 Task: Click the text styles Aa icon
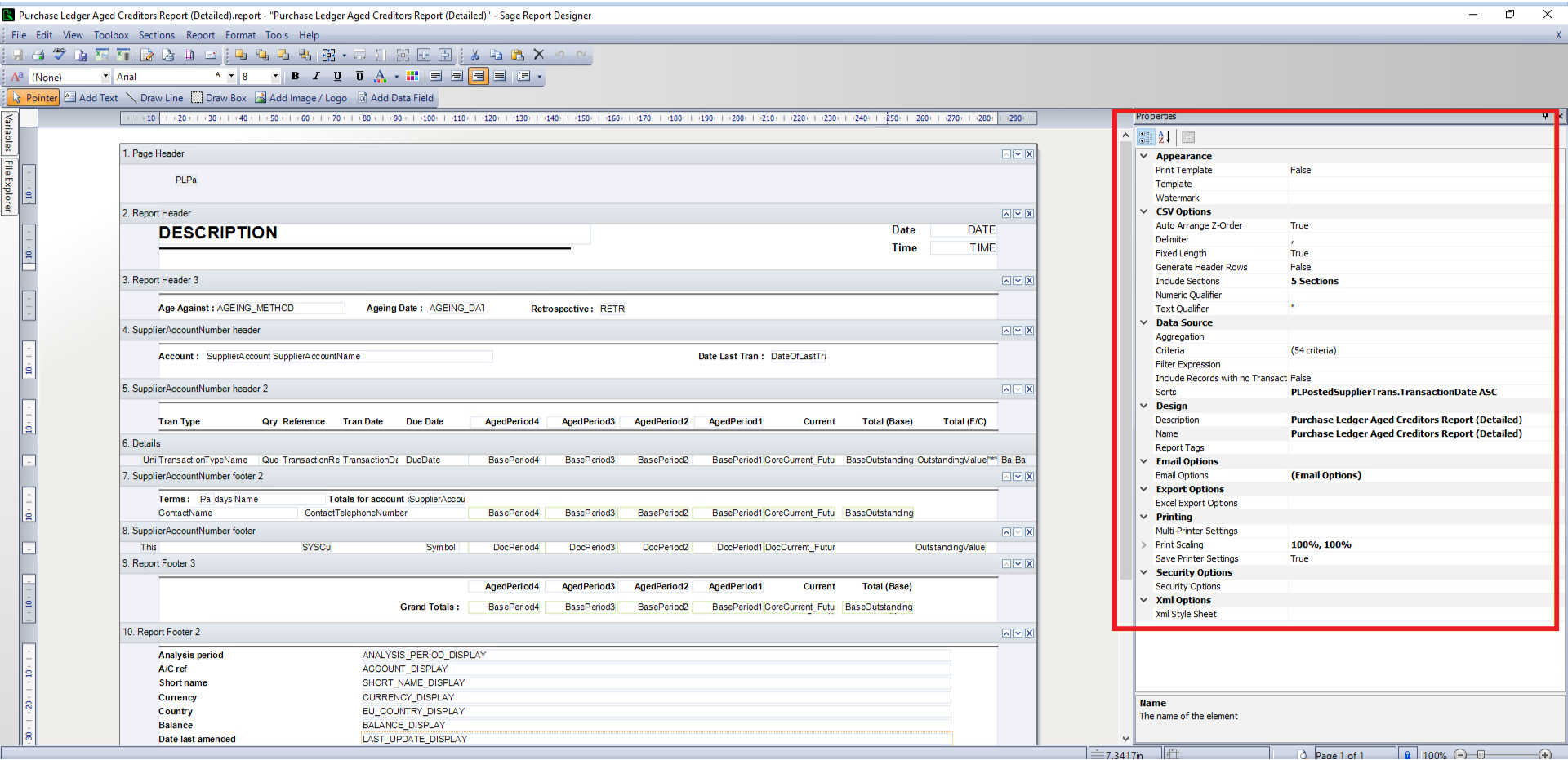coord(16,77)
